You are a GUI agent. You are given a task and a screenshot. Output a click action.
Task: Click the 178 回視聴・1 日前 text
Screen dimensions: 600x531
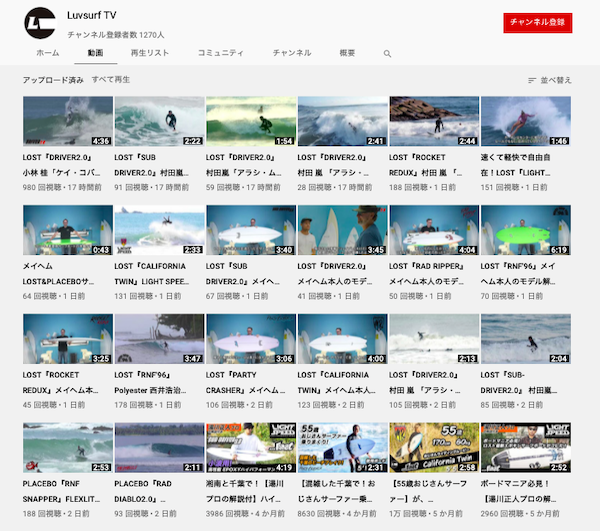(x=148, y=405)
